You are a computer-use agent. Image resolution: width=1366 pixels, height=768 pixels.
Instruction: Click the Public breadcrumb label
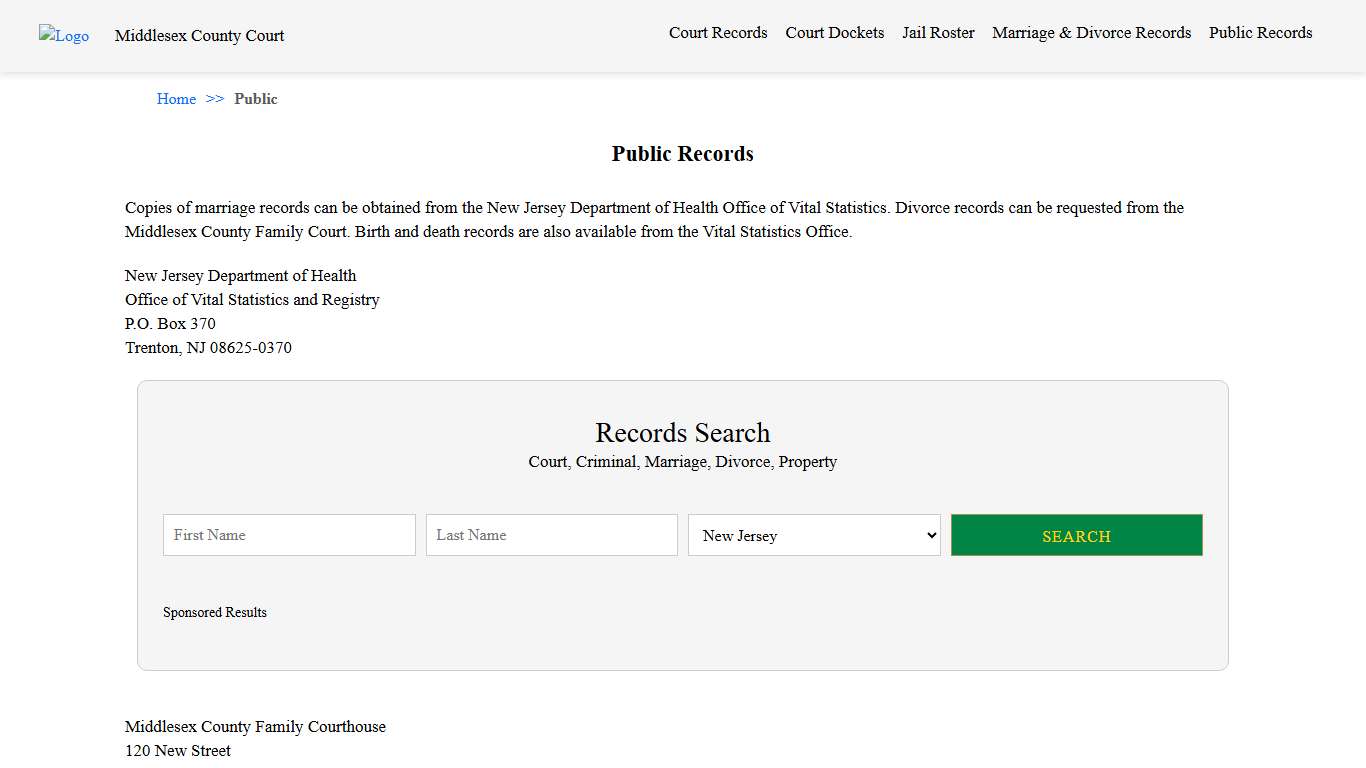256,99
